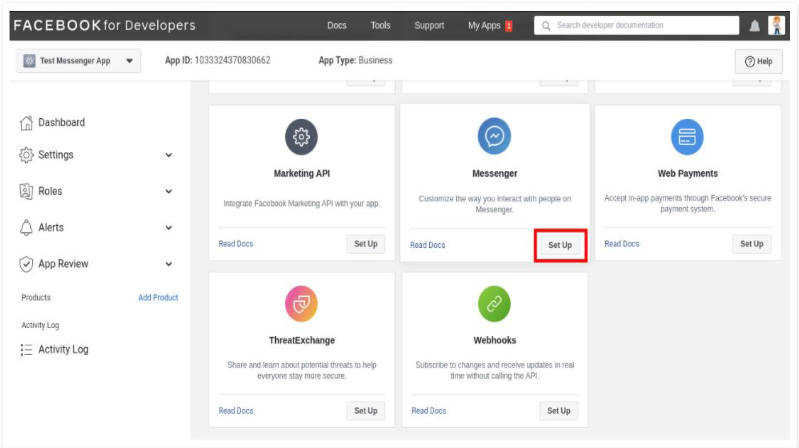The height and width of the screenshot is (448, 799).
Task: Click the search magnifier icon
Action: [546, 25]
